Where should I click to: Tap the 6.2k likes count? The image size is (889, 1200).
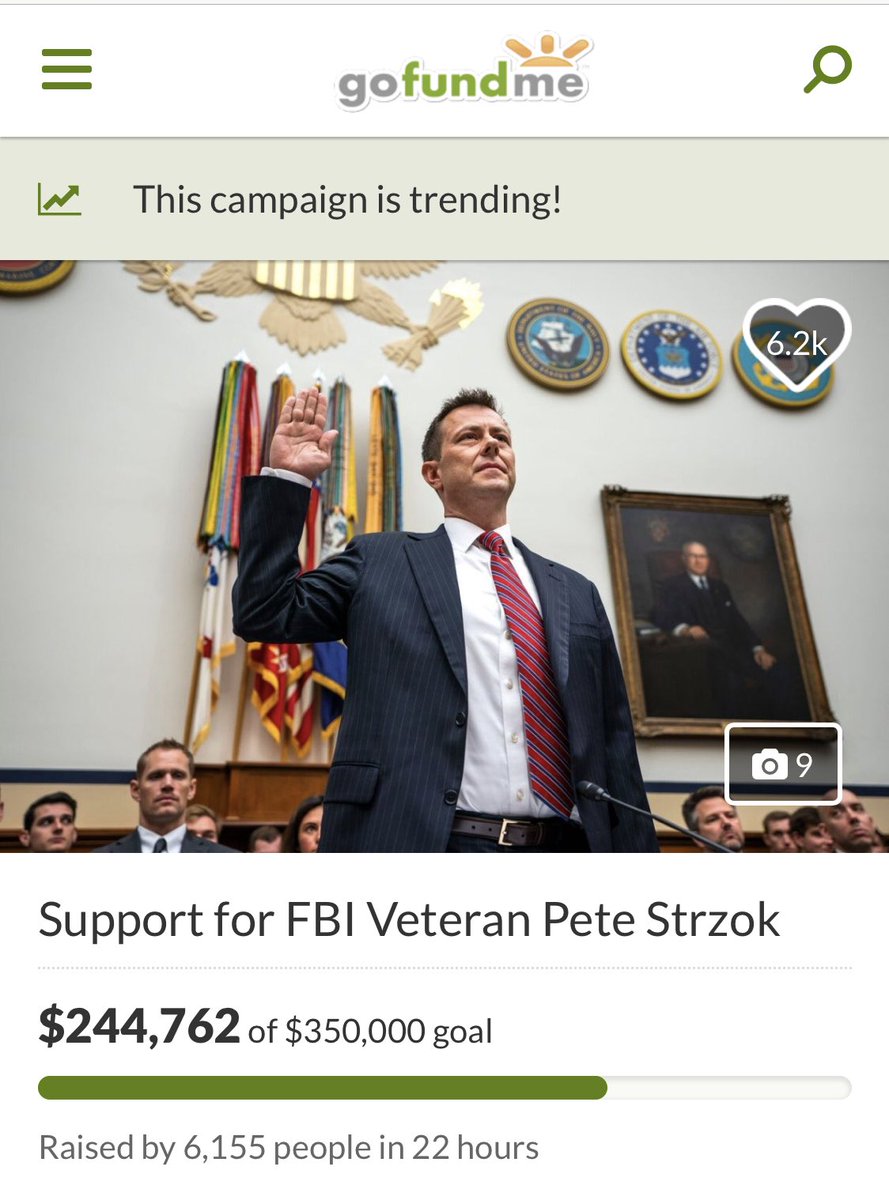click(x=797, y=343)
